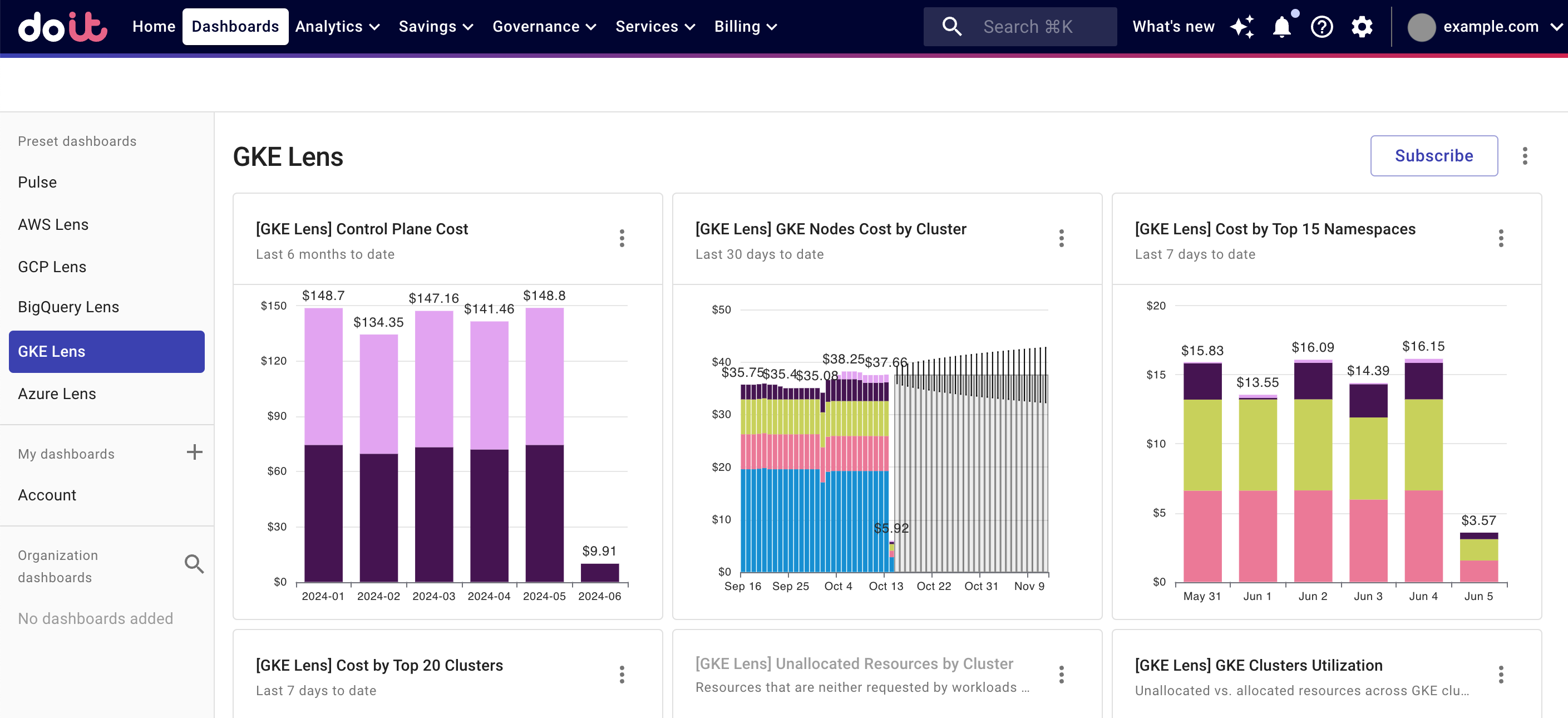Image resolution: width=1568 pixels, height=718 pixels.
Task: Click the Jun 5 bar in Namespaces chart
Action: (1478, 557)
